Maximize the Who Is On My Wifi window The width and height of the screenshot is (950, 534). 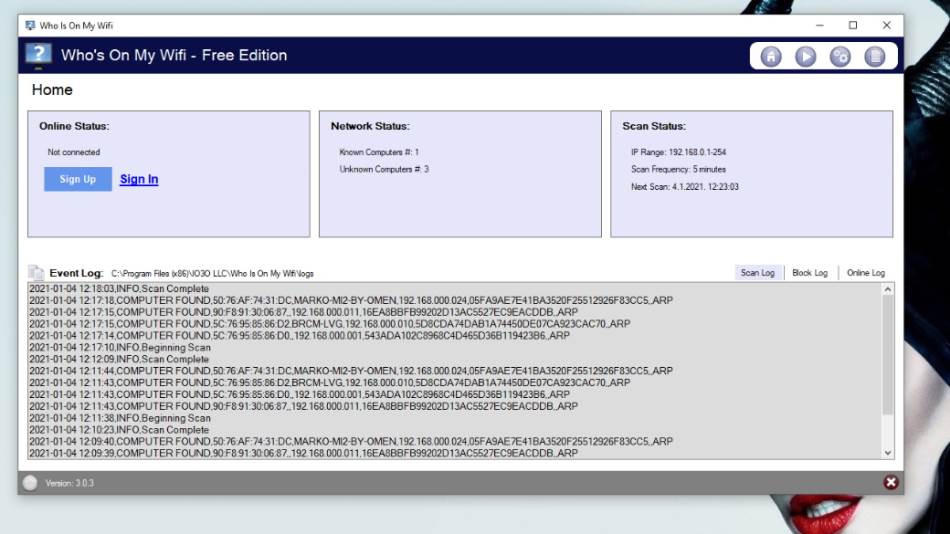click(x=853, y=25)
